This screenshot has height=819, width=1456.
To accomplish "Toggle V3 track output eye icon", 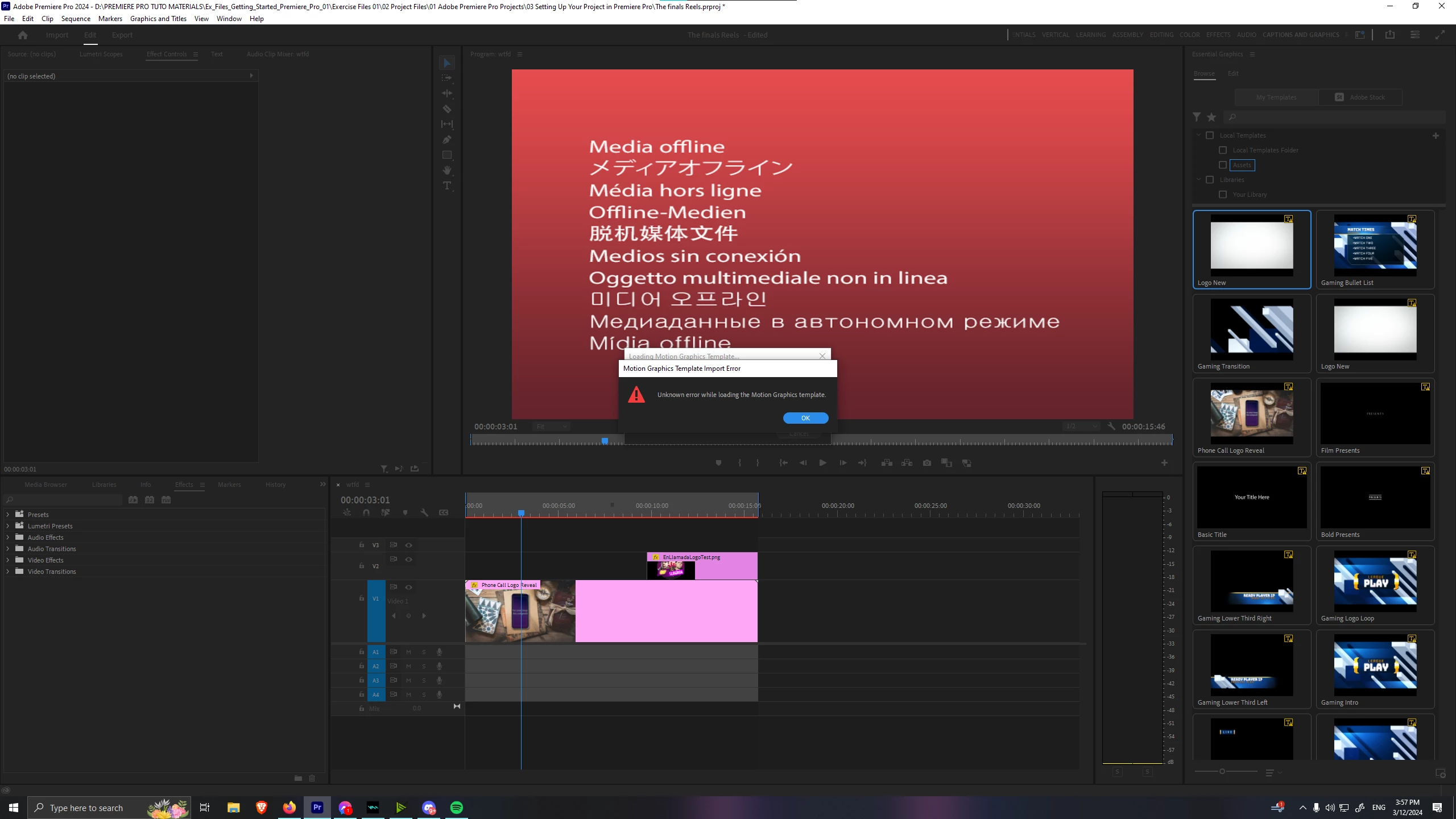I will [x=408, y=545].
